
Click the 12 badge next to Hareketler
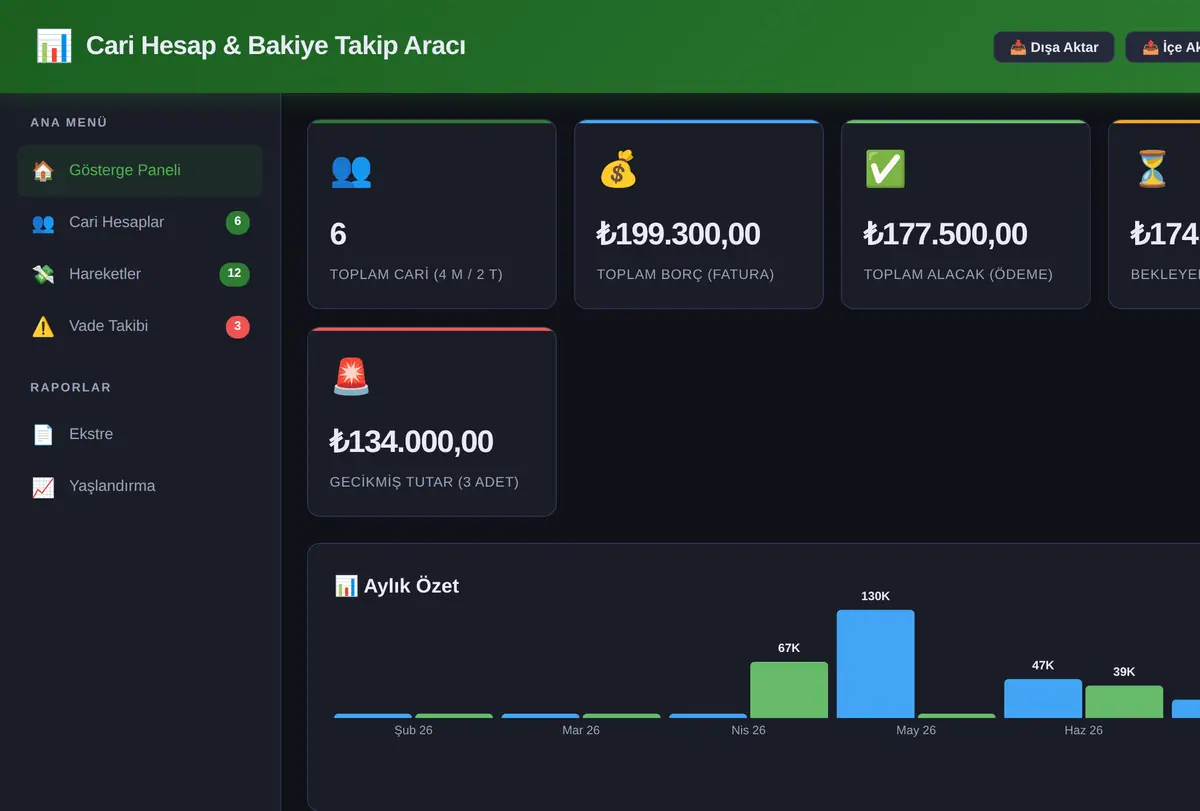tap(234, 274)
